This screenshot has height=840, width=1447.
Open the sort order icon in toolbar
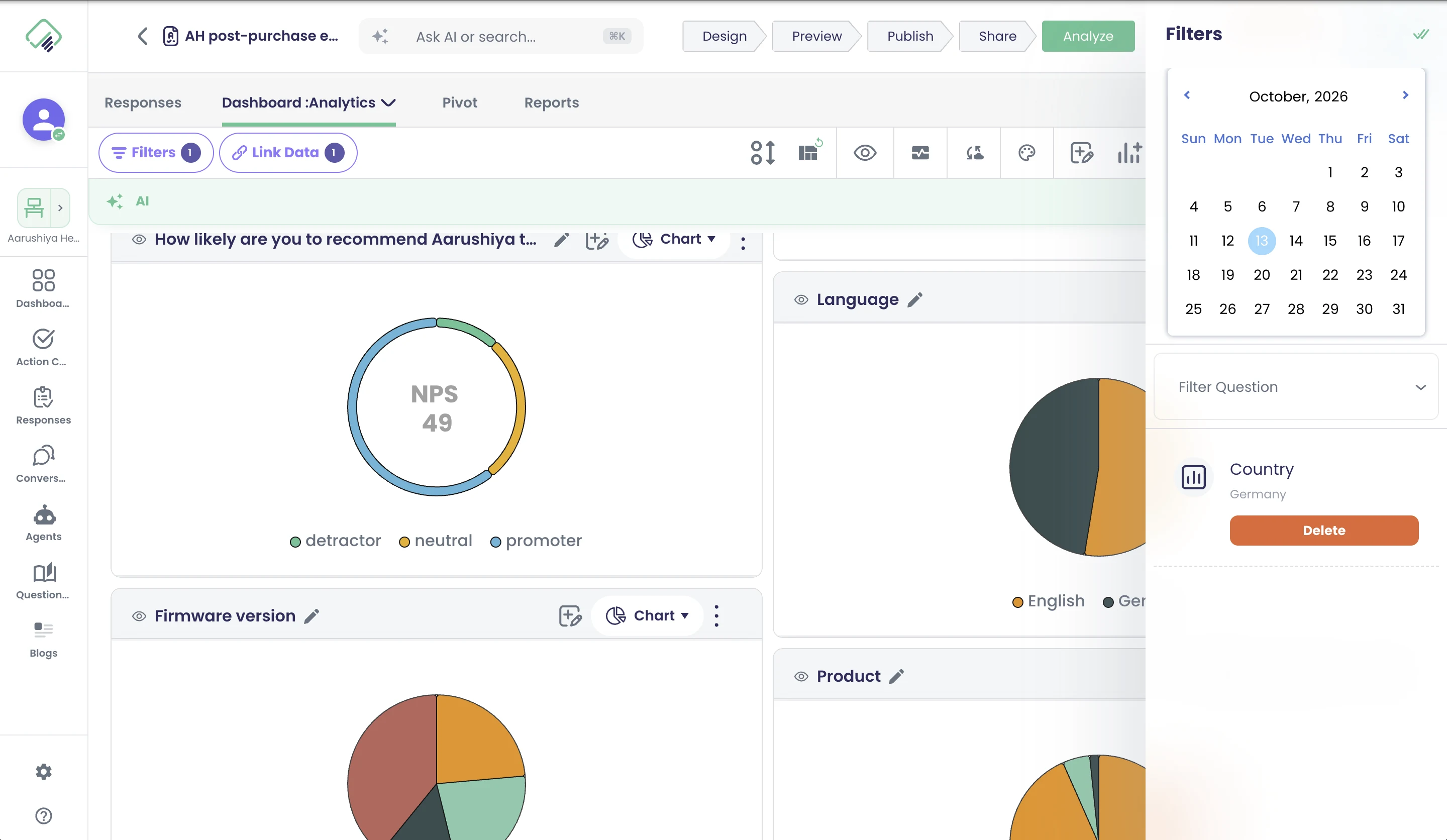[x=763, y=153]
